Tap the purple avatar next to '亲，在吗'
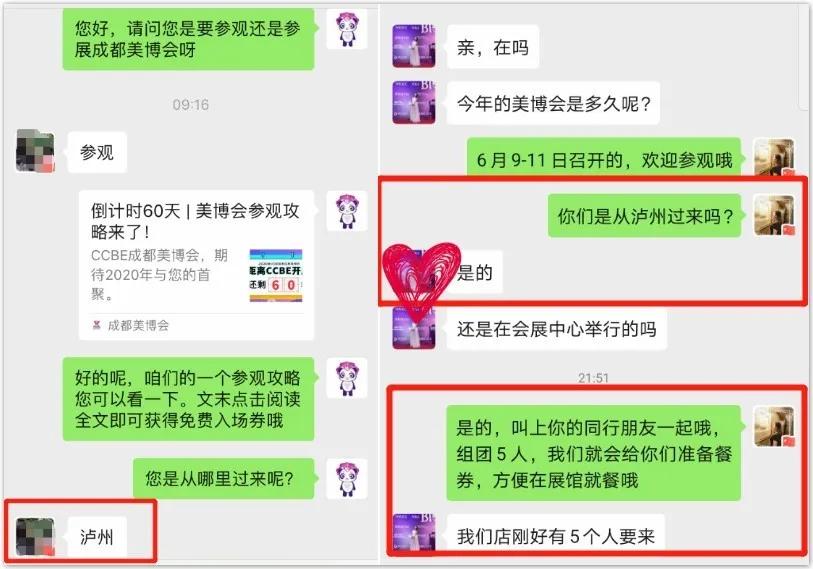Viewport: 813px width, 569px height. coord(413,46)
